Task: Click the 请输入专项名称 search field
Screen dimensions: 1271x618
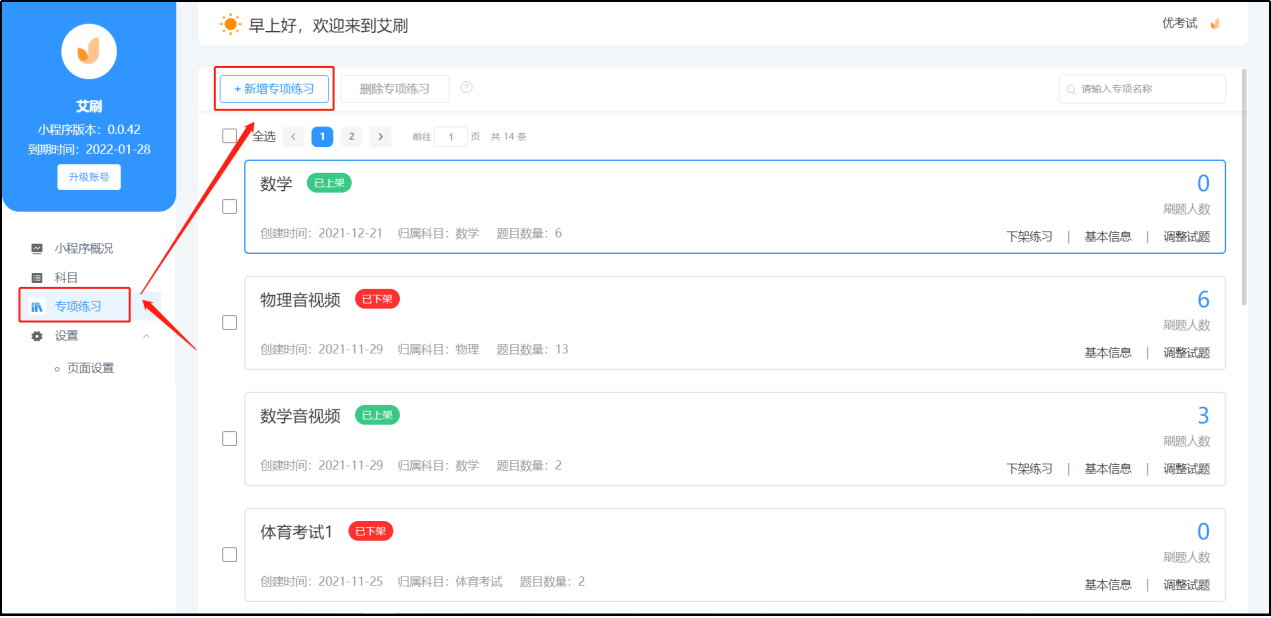Action: tap(1142, 89)
